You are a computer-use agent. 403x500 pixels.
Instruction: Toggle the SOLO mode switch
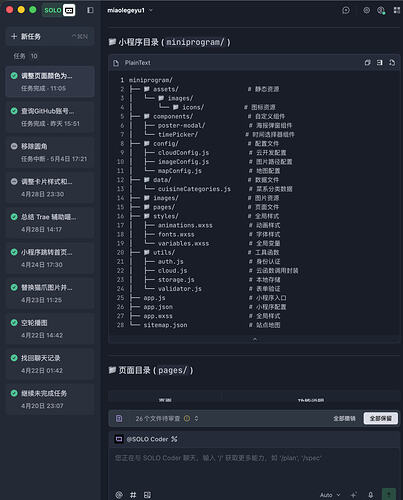(x=59, y=10)
